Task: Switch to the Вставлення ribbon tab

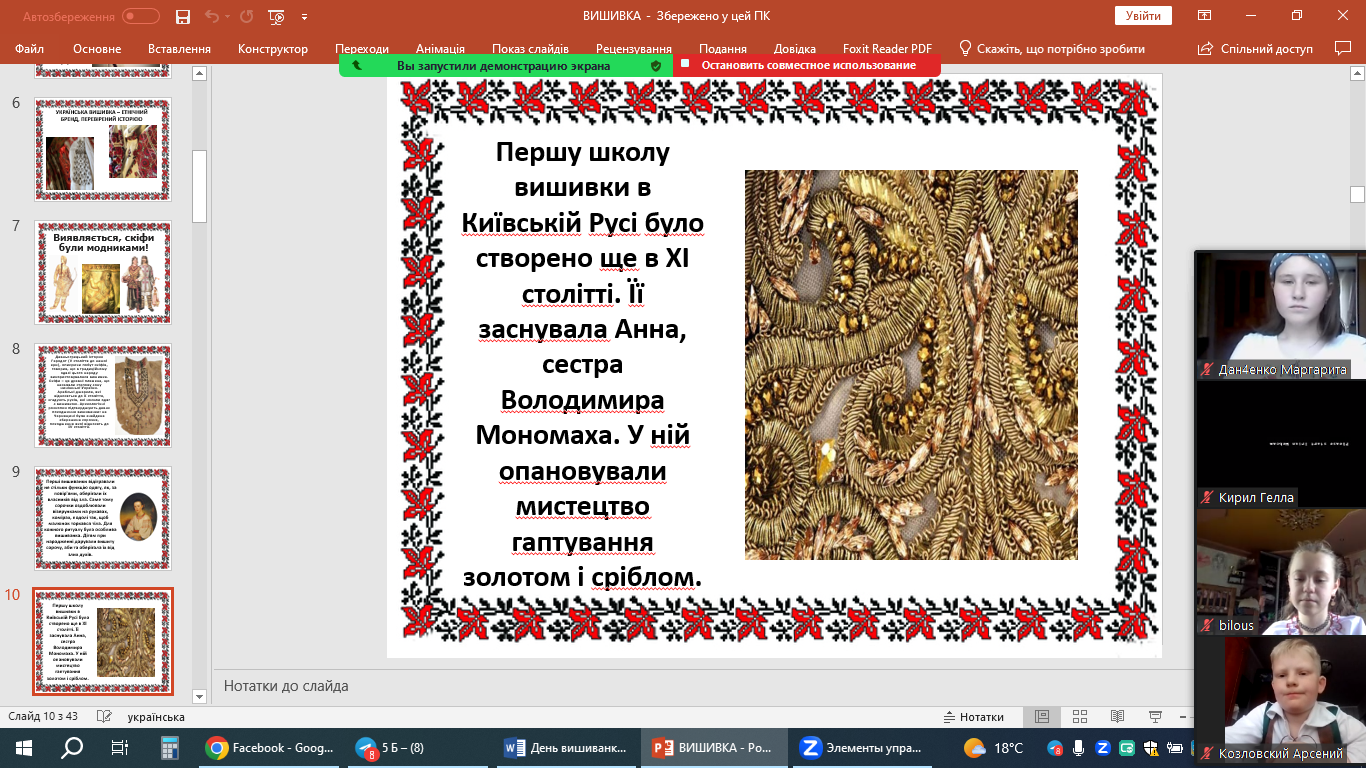Action: 179,49
